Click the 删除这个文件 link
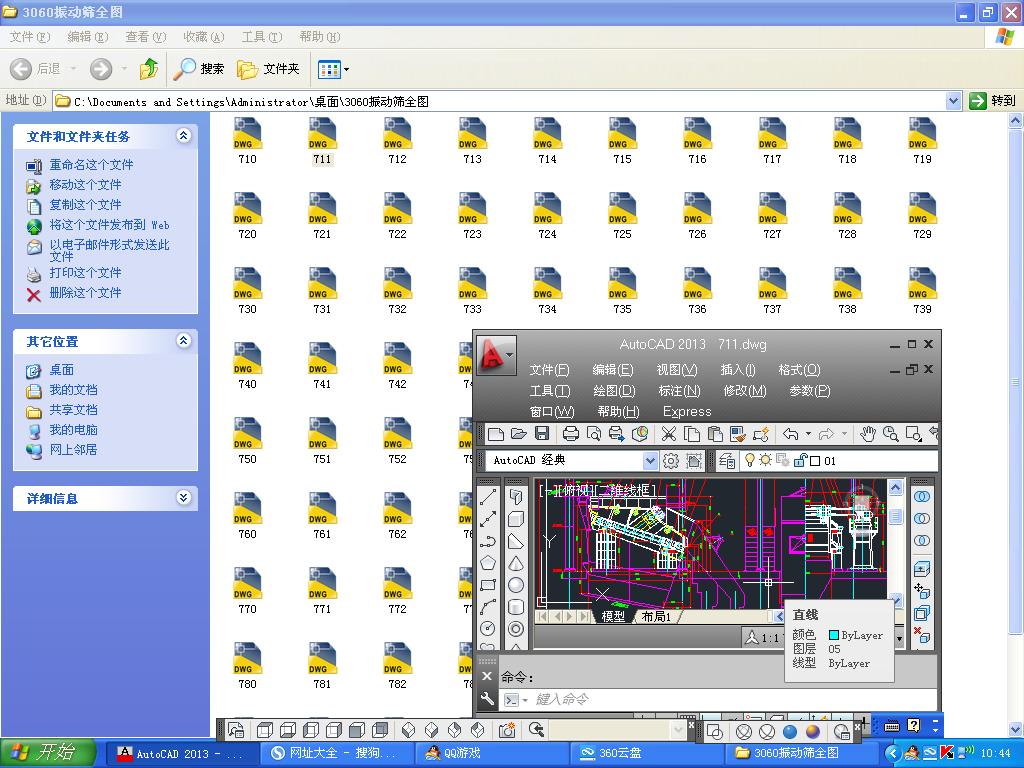 (85, 293)
